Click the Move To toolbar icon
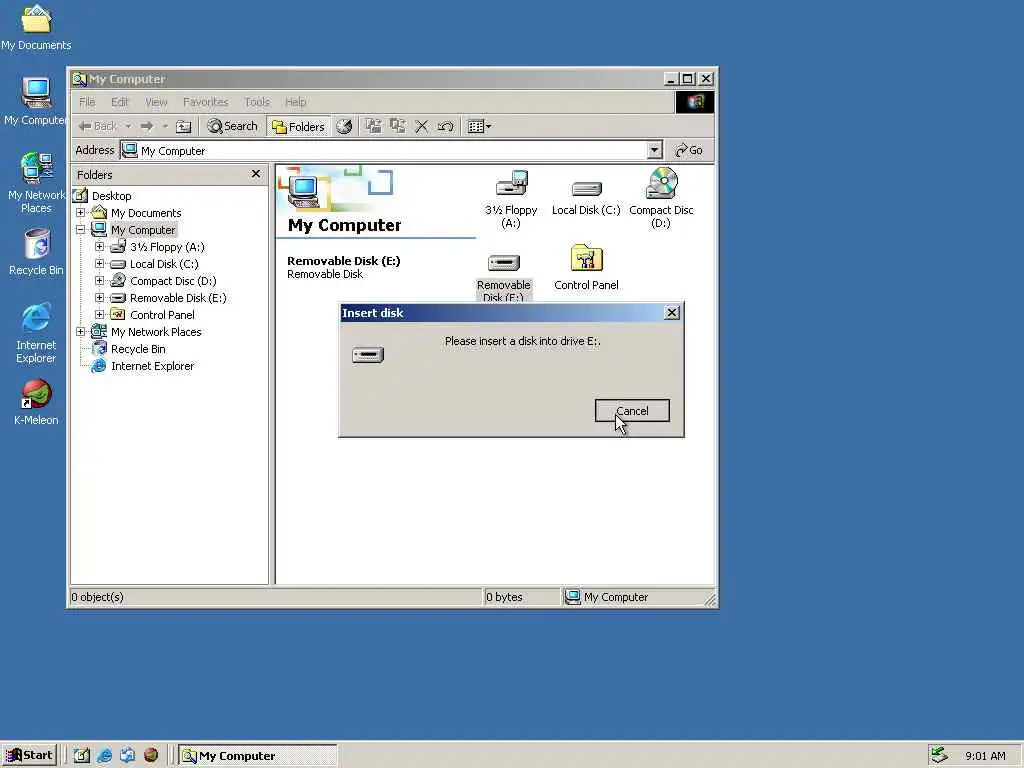 [x=374, y=126]
